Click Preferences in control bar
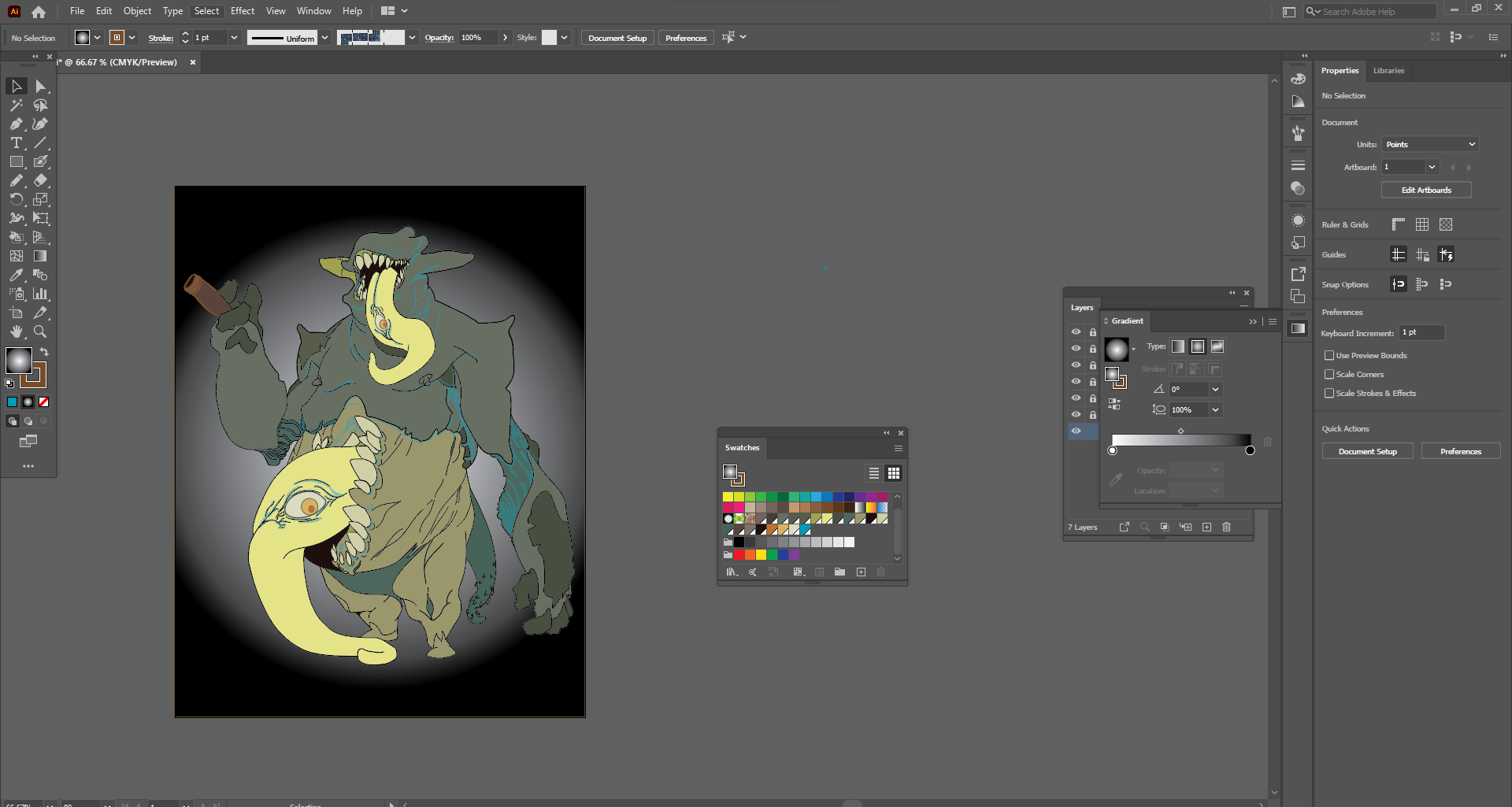Screen dimensions: 1512x807 click(x=686, y=38)
